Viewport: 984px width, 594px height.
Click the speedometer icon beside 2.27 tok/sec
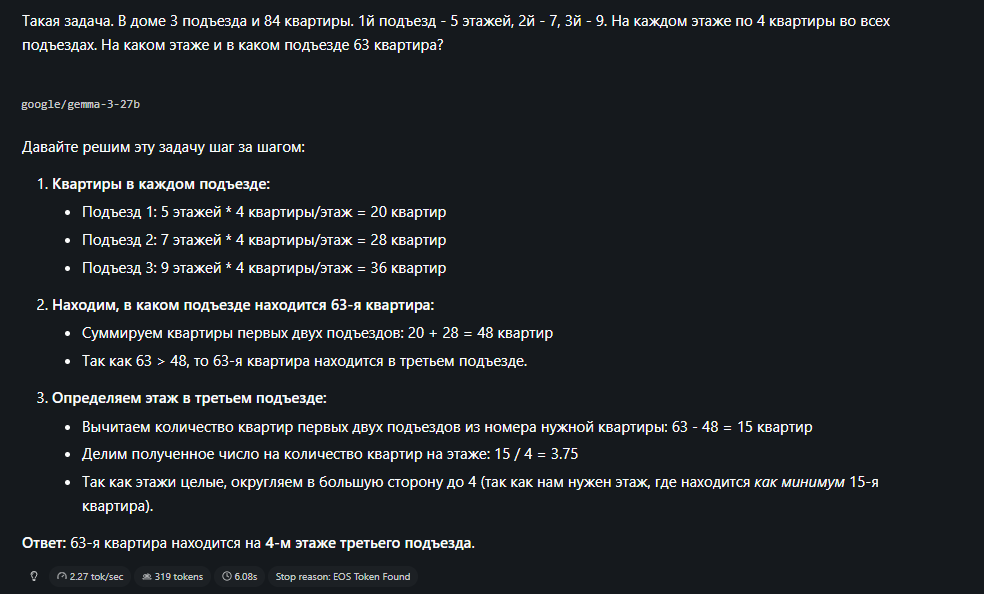62,576
